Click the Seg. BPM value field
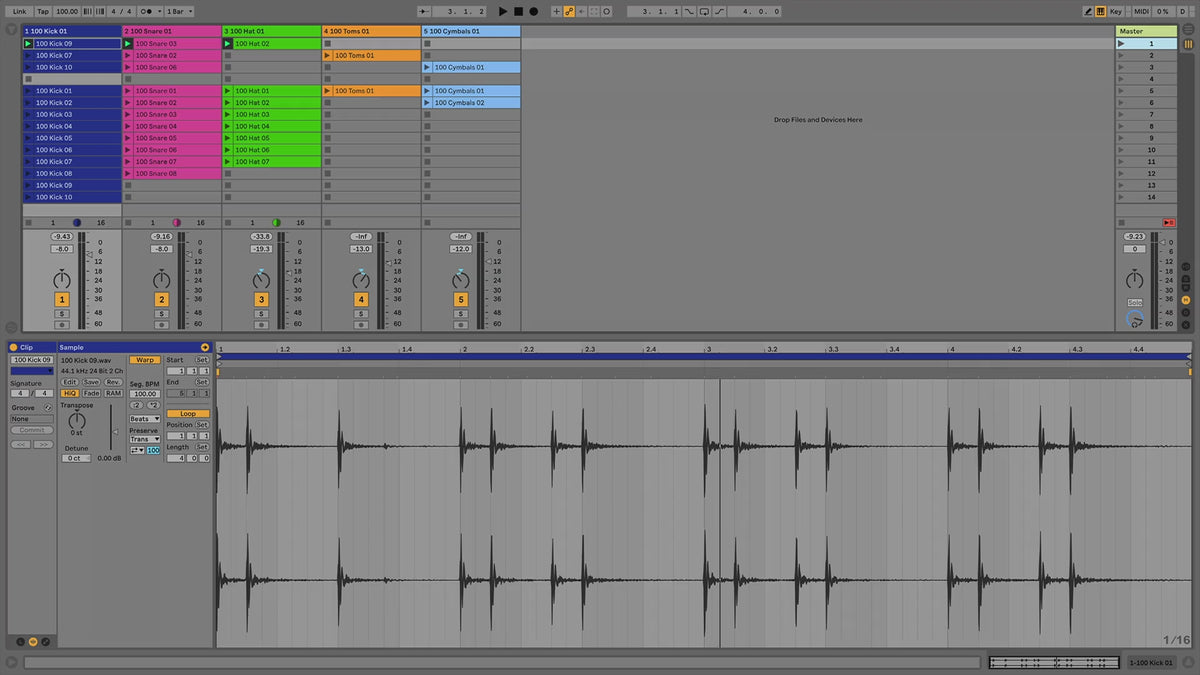The width and height of the screenshot is (1200, 675). pyautogui.click(x=145, y=394)
